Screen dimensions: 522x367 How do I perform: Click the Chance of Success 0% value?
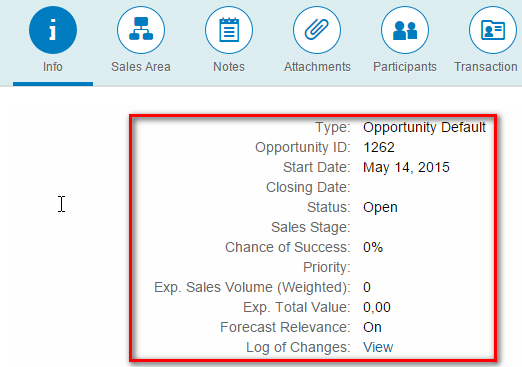click(373, 247)
